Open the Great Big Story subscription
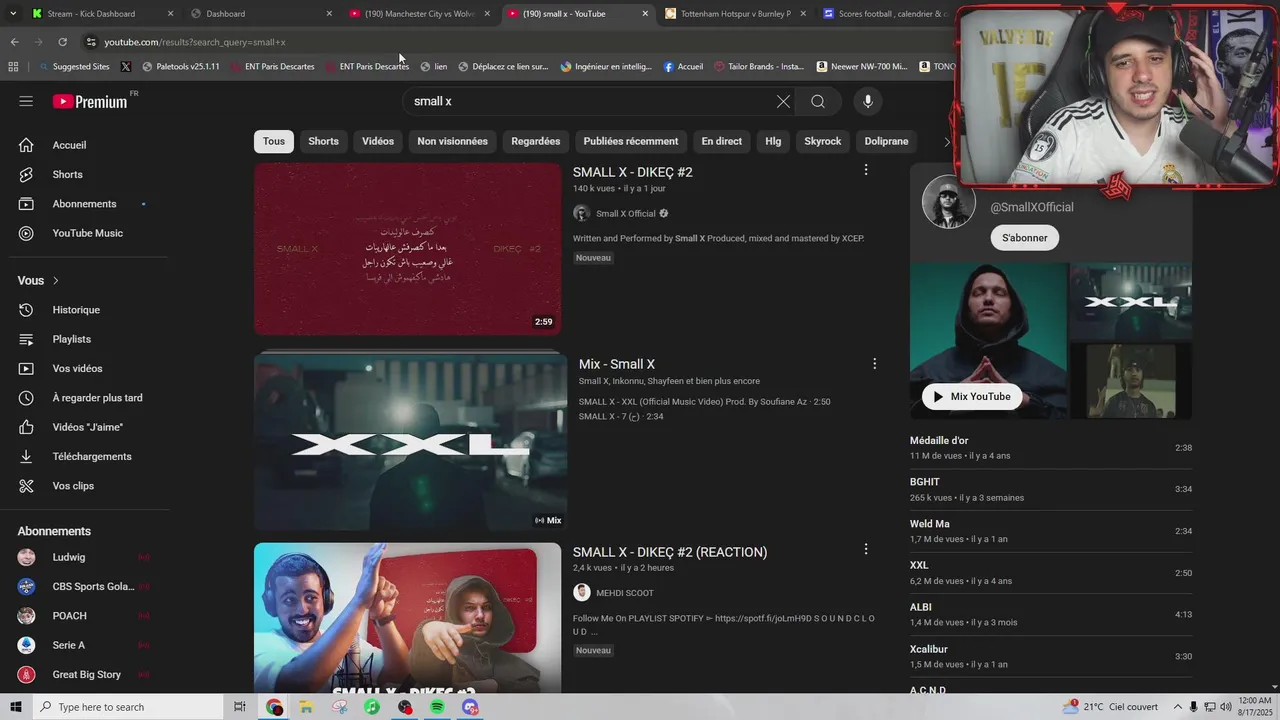Viewport: 1280px width, 720px height. [85, 675]
